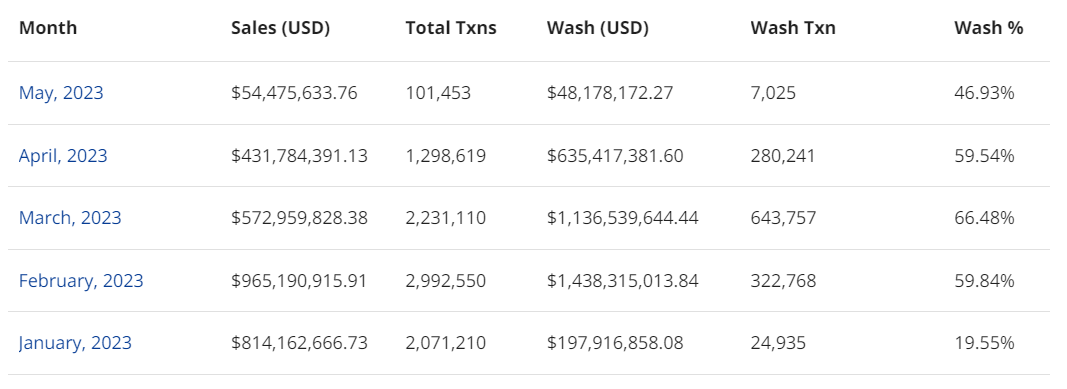
Task: Open the February, 2023 month link
Action: 81,281
